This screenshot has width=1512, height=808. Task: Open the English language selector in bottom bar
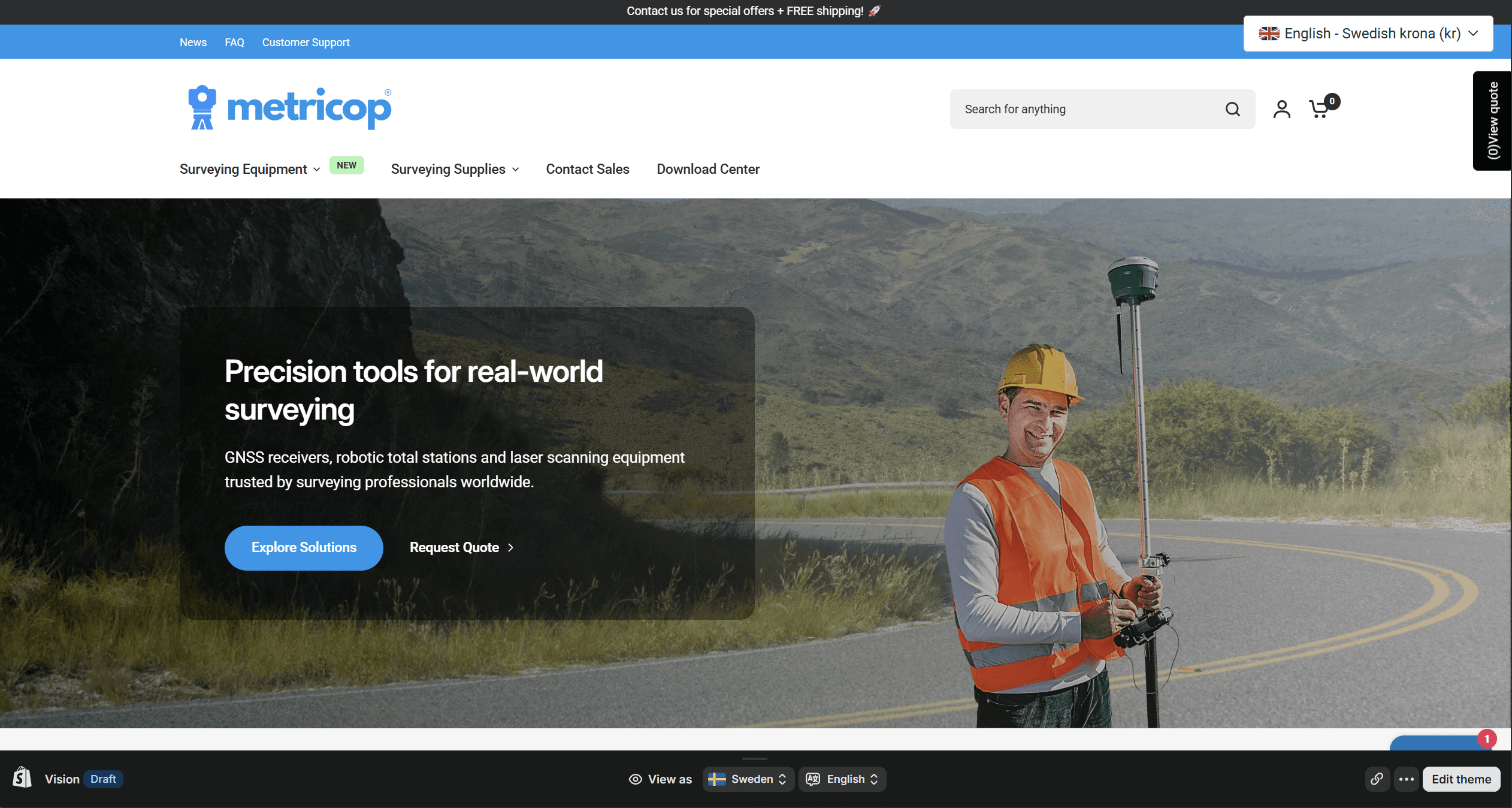[x=842, y=779]
